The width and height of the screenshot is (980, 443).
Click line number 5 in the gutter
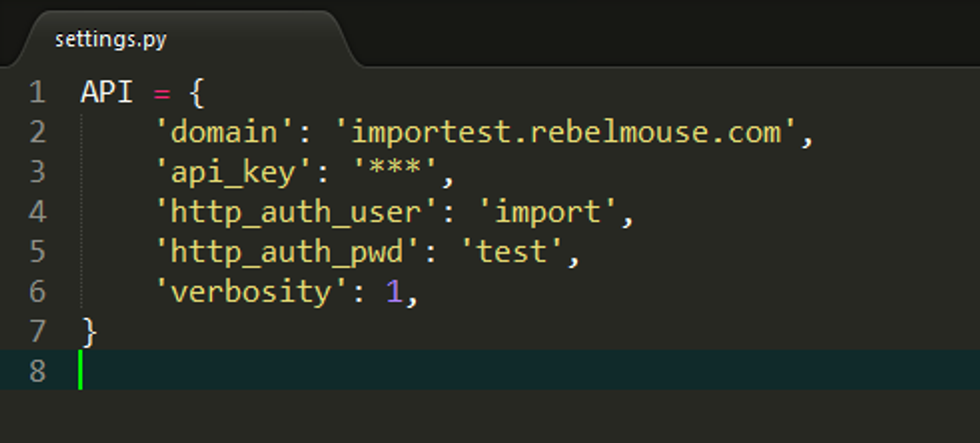tap(37, 253)
